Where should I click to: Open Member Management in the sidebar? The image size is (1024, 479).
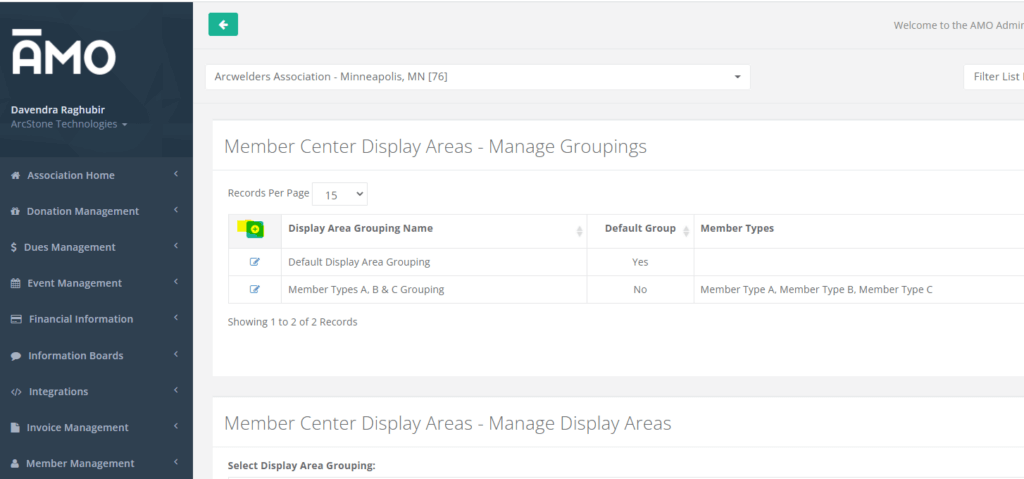pos(80,463)
